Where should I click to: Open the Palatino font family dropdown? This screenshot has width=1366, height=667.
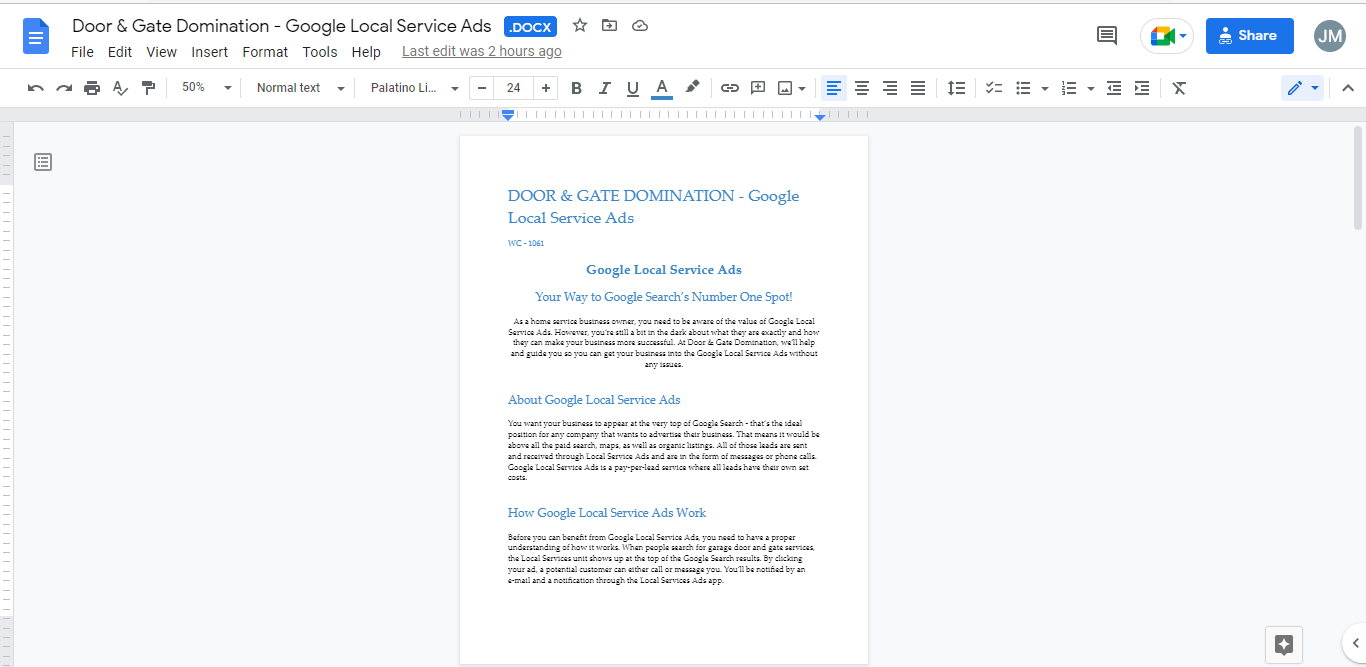pyautogui.click(x=414, y=88)
